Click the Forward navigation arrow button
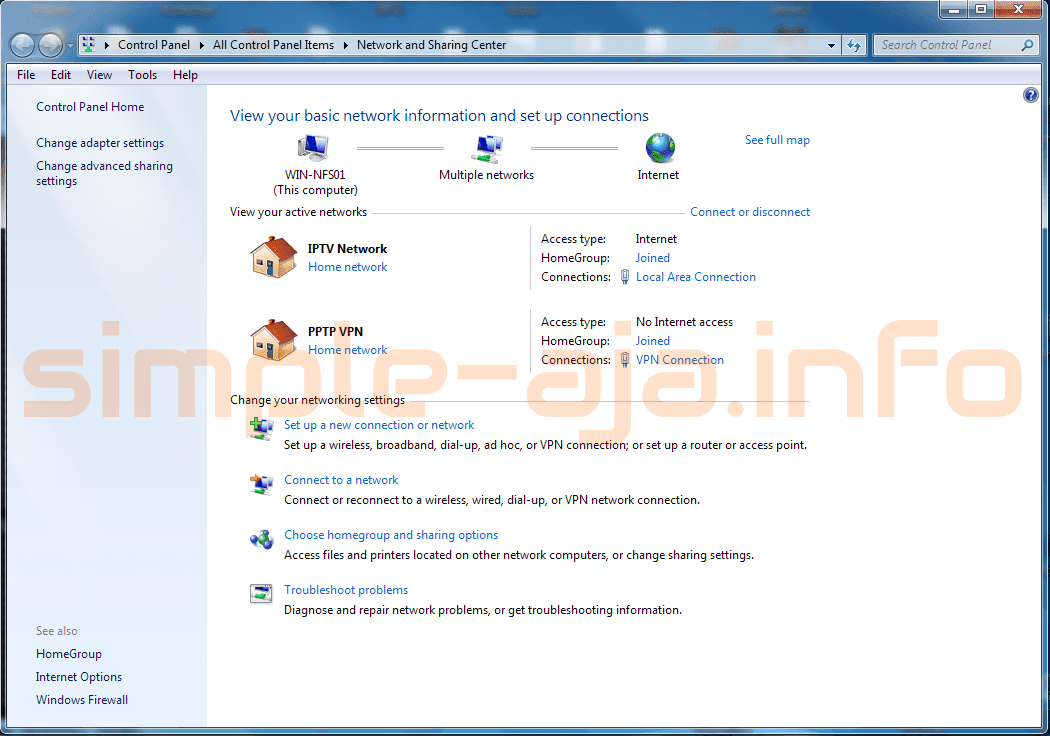This screenshot has height=736, width=1050. click(51, 46)
